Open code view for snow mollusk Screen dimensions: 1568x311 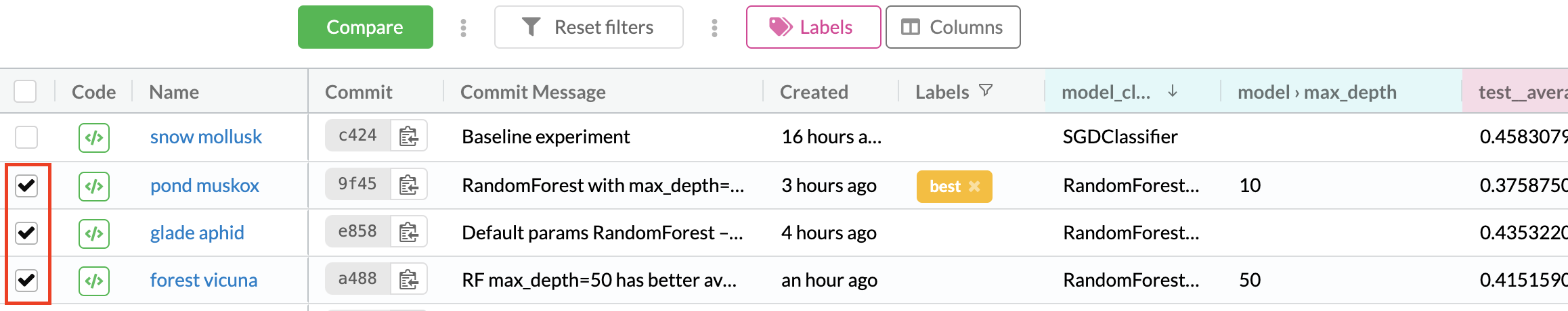[93, 138]
